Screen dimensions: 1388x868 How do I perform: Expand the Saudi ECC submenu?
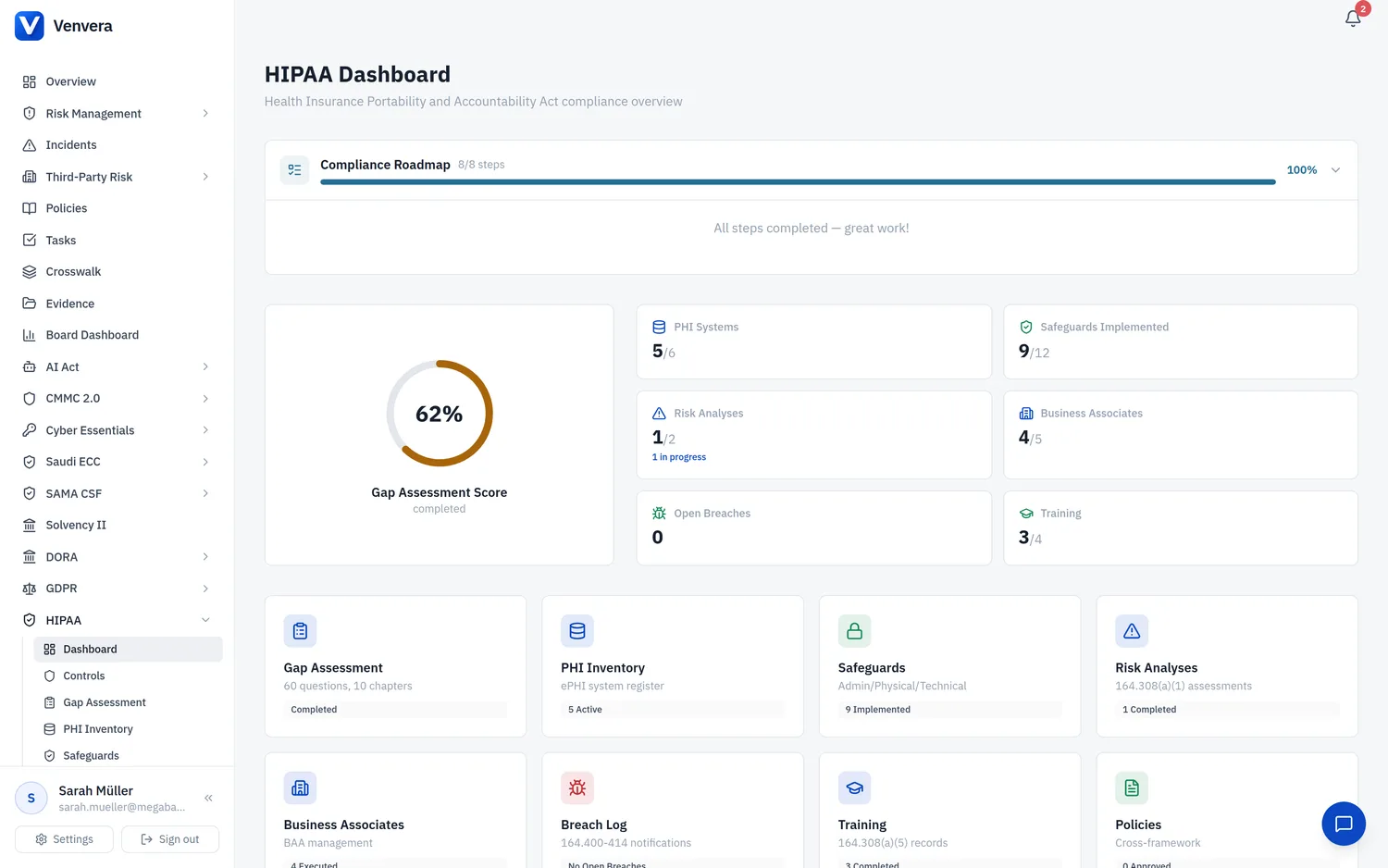click(x=205, y=462)
